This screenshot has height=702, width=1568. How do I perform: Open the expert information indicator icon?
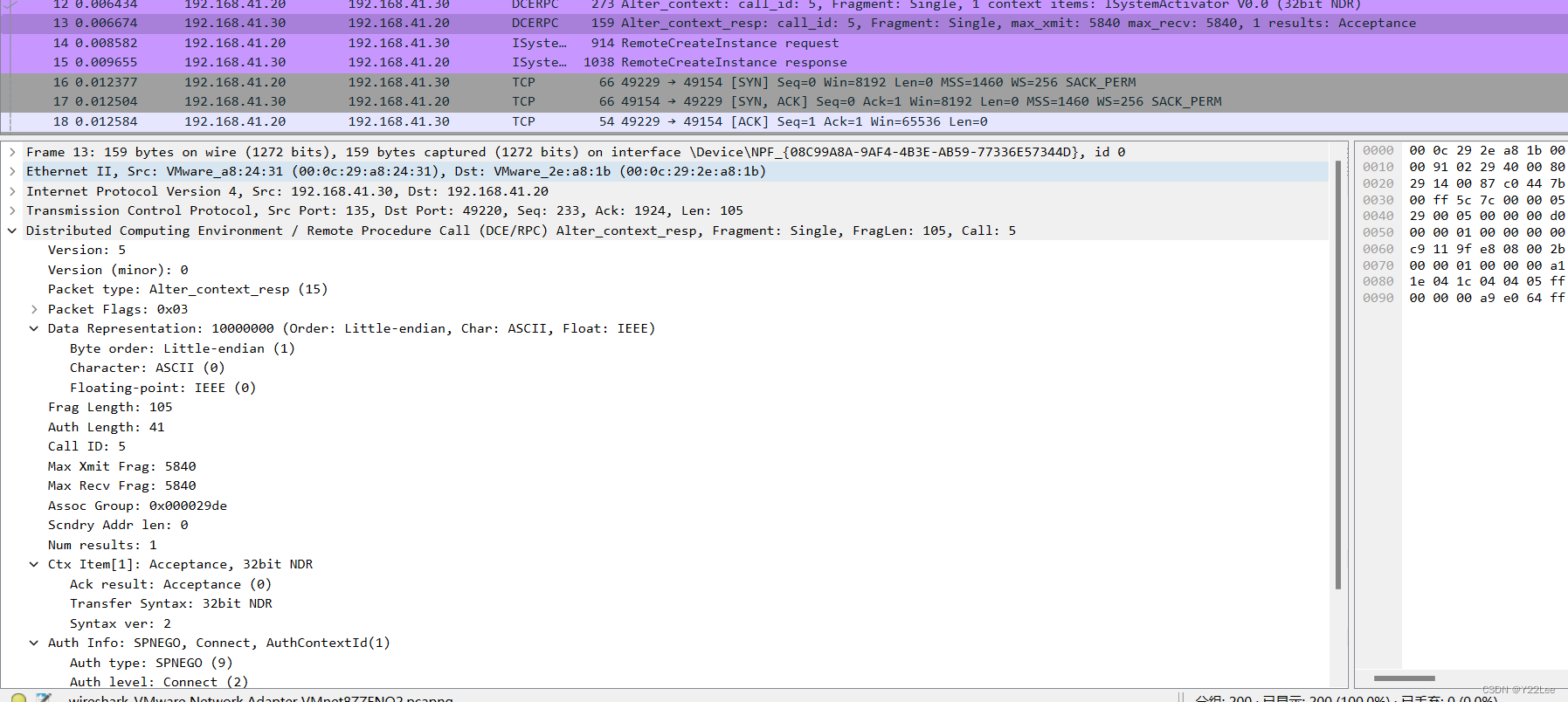[18, 698]
